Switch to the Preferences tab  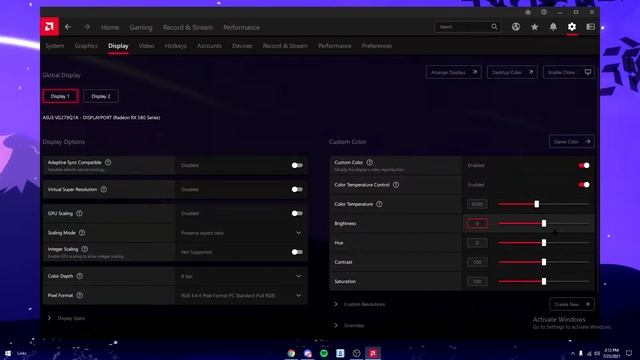coord(377,46)
